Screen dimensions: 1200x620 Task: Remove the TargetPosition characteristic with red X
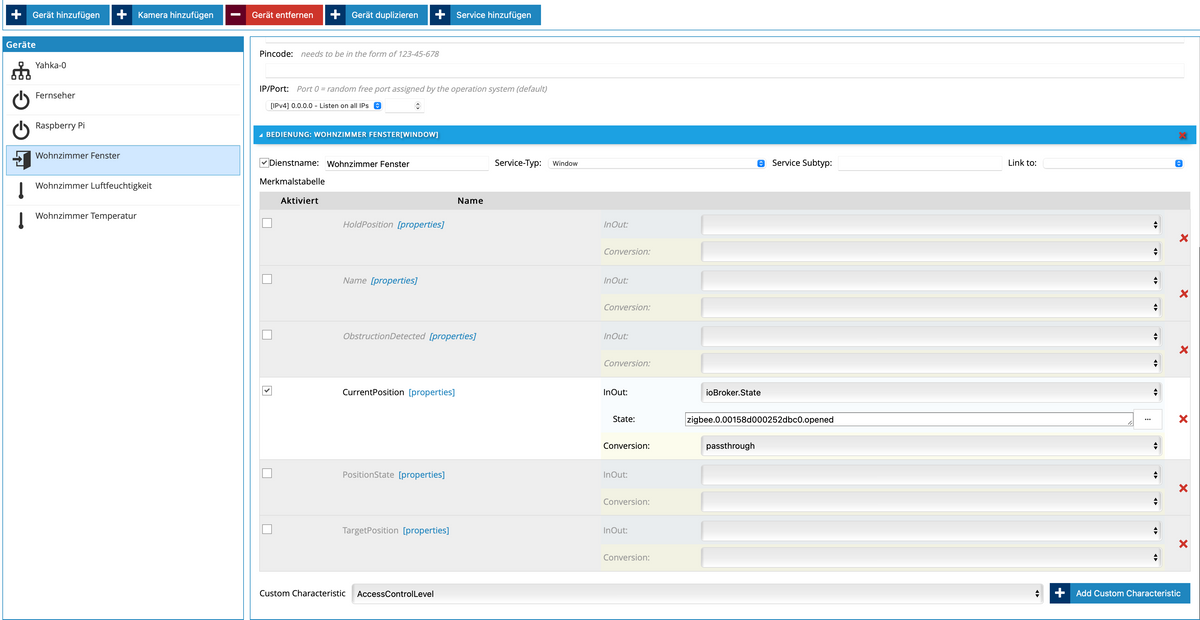pyautogui.click(x=1184, y=544)
